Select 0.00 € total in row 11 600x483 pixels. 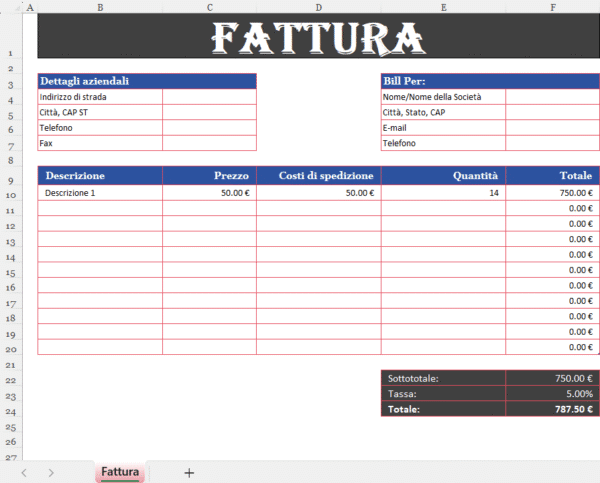click(x=553, y=208)
